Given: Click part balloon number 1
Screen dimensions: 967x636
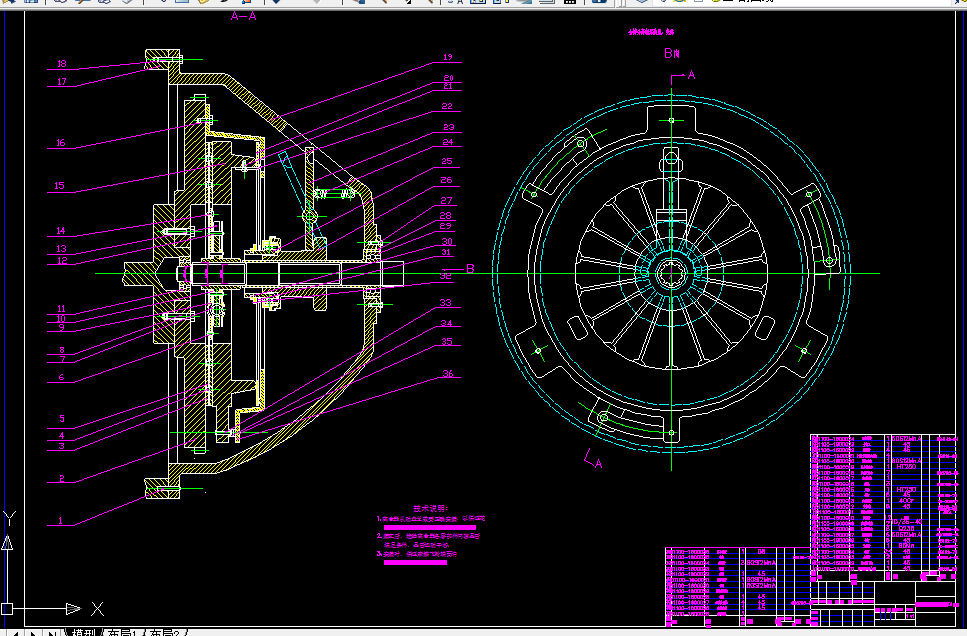Looking at the screenshot, I should 60,521.
